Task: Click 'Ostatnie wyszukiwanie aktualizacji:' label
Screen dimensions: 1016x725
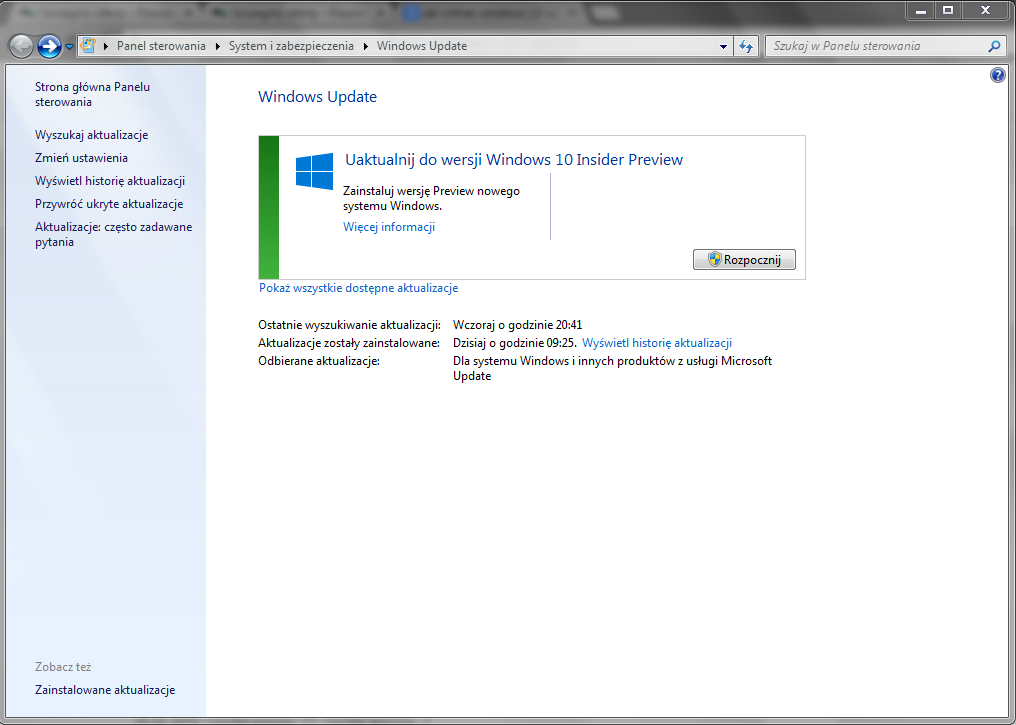Action: 349,325
